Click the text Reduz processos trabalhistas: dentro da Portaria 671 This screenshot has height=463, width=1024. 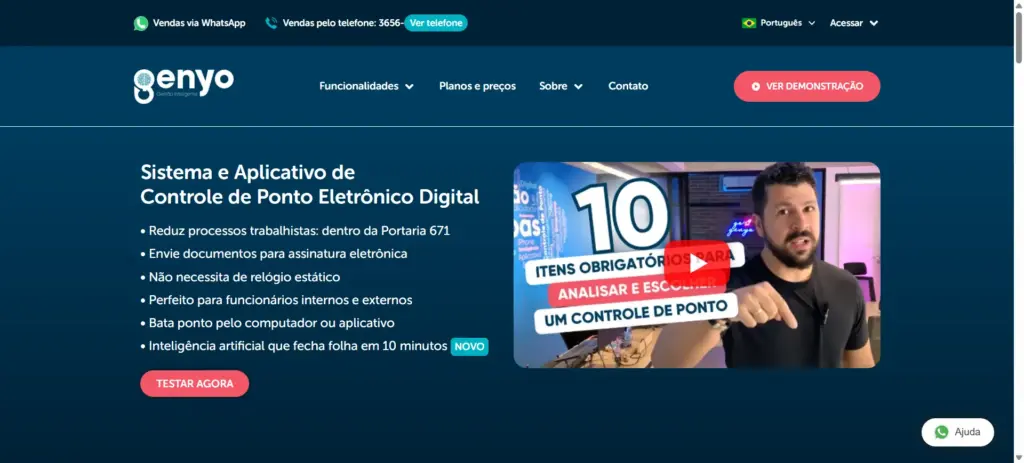299,231
